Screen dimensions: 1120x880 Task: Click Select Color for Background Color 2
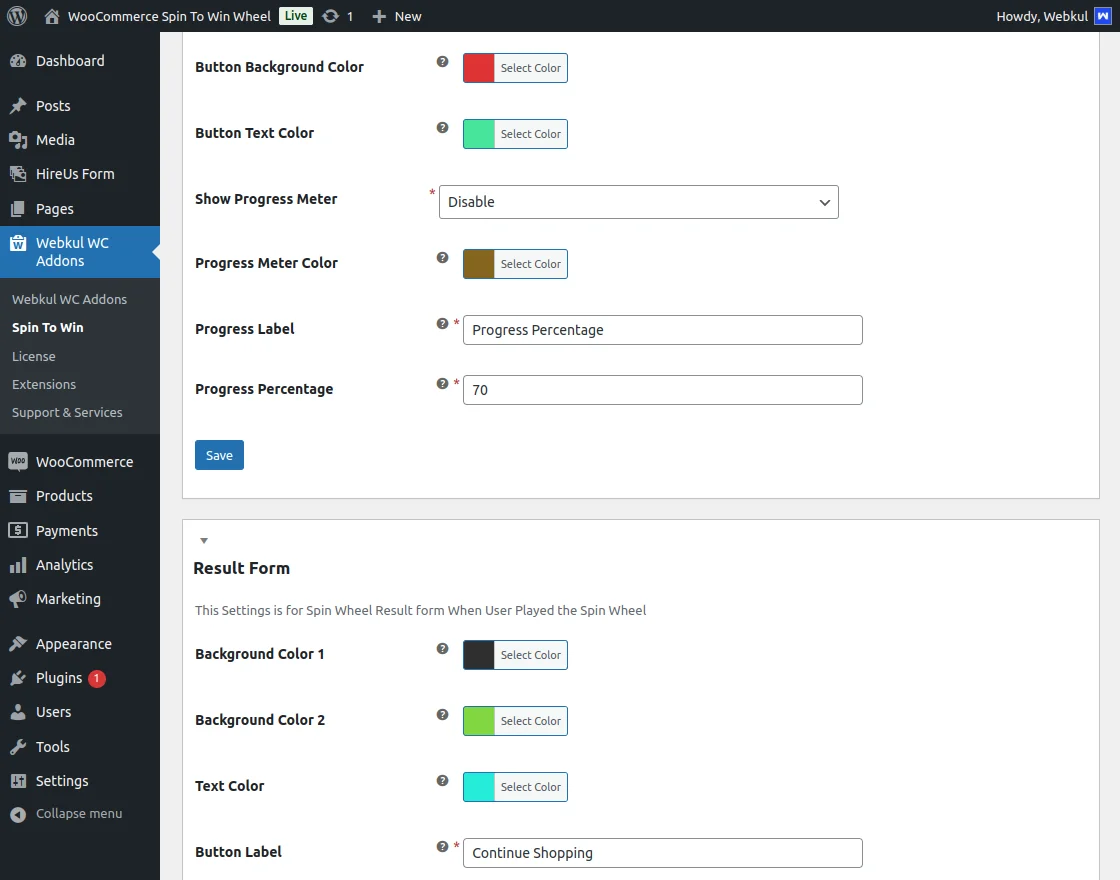tap(531, 721)
